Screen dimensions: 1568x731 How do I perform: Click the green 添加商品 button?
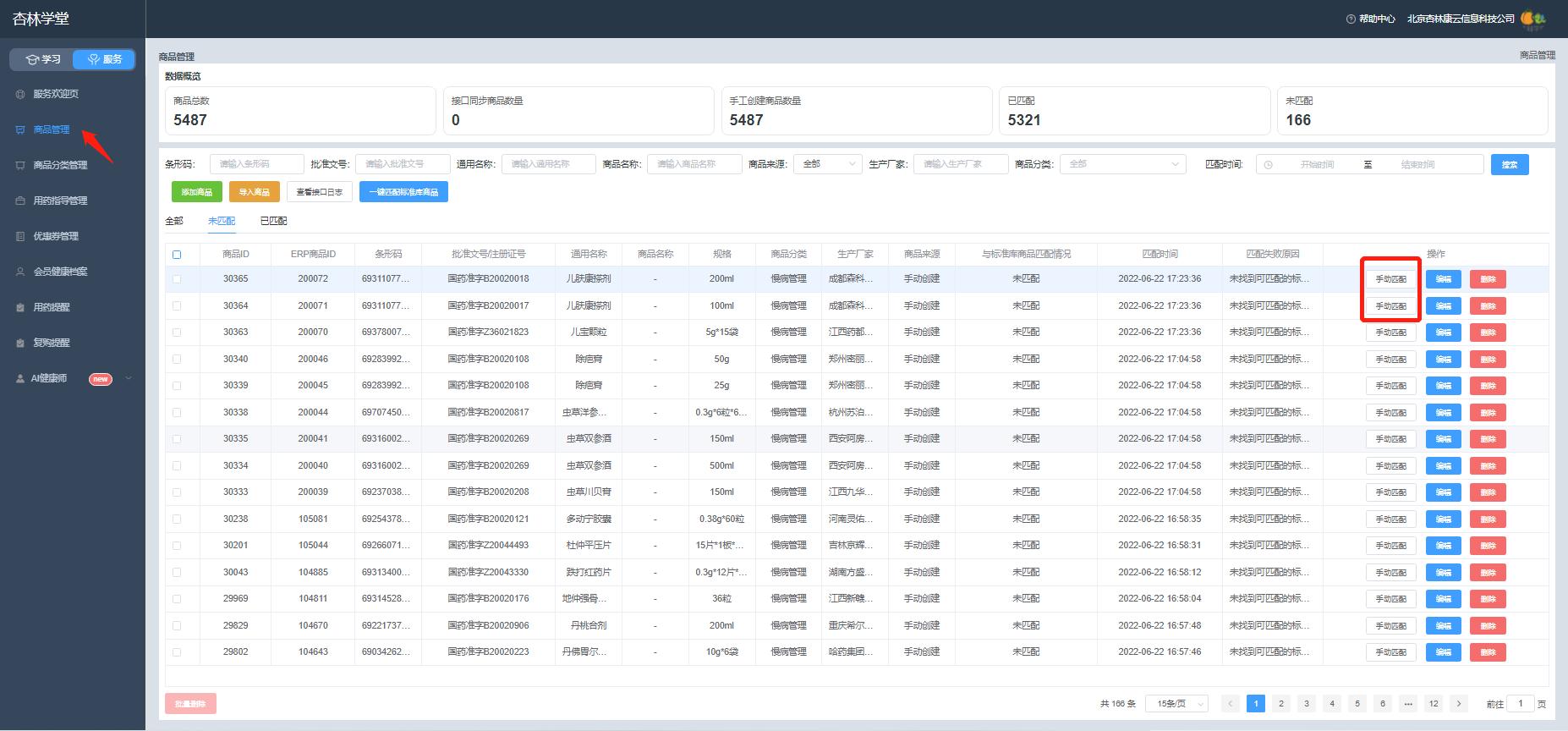[x=197, y=192]
